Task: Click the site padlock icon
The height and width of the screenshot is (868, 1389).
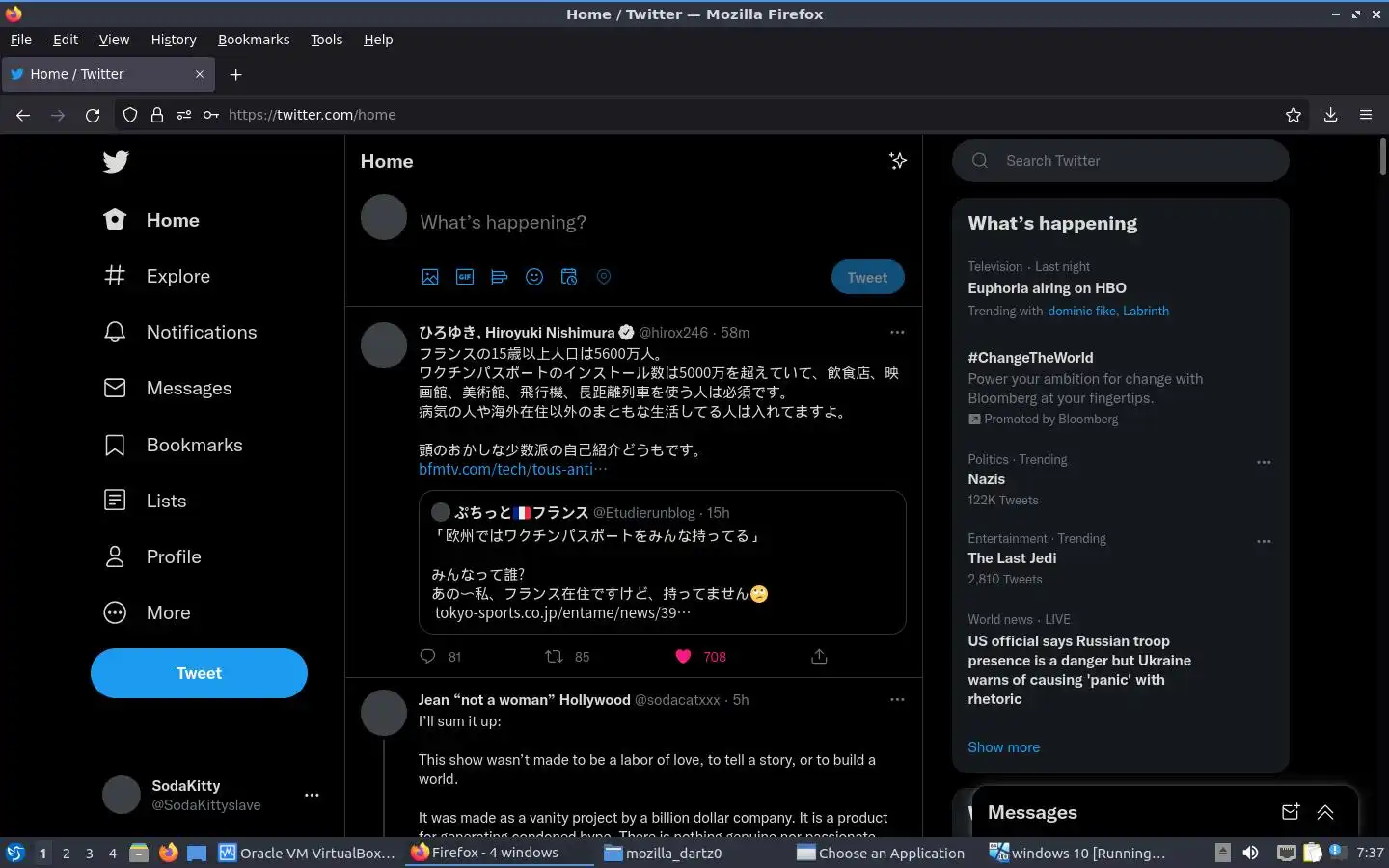Action: point(157,115)
